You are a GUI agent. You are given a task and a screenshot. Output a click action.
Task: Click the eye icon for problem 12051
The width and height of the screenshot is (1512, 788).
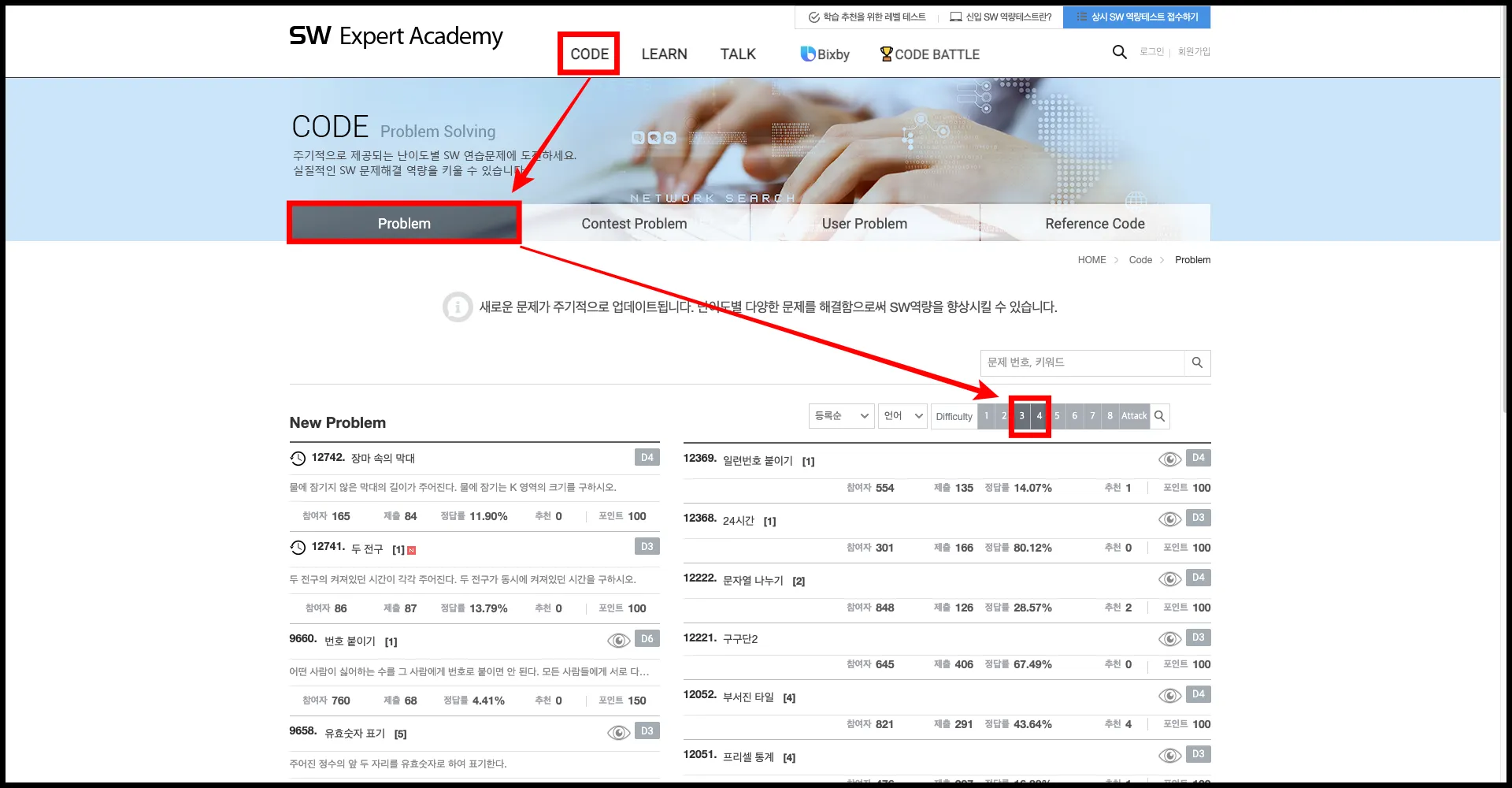pos(1169,756)
